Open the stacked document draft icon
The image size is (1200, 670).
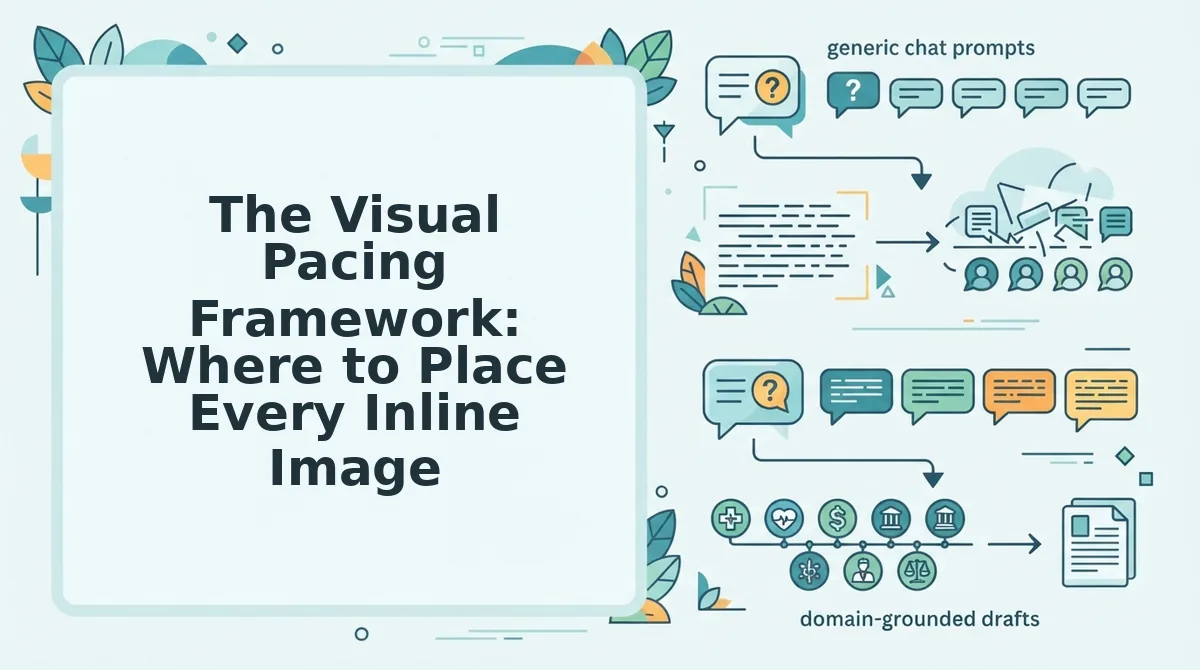pos(1097,542)
